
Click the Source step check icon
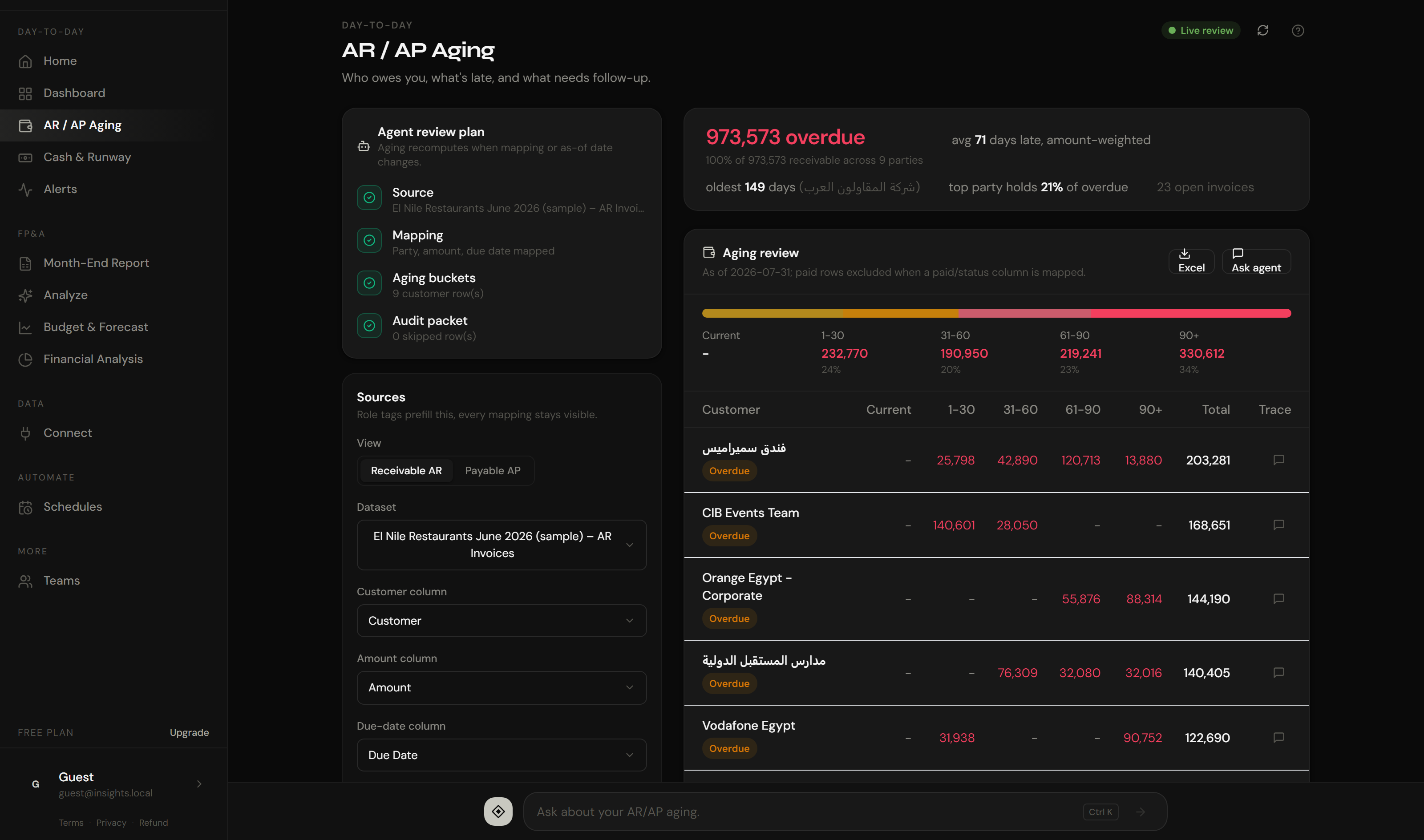[369, 198]
